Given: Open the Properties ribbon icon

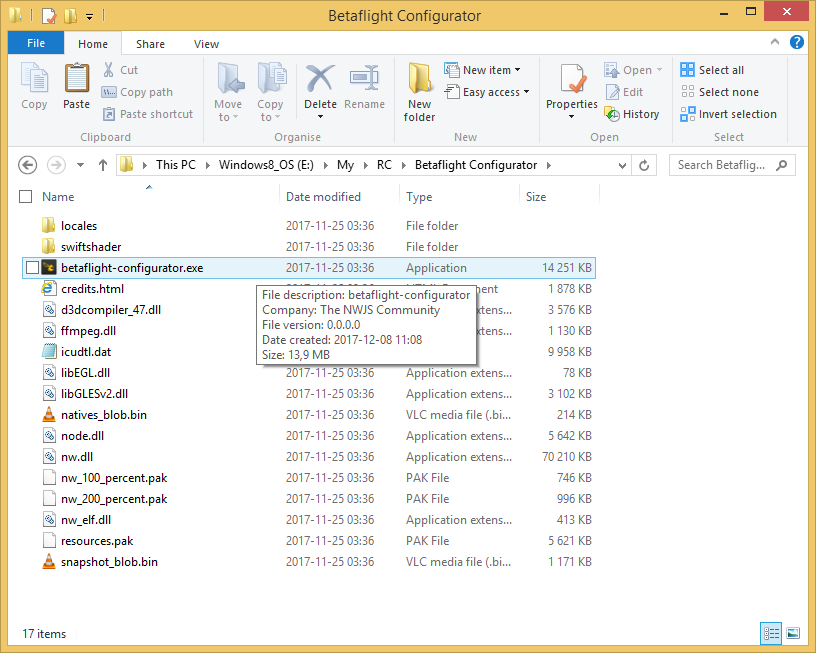Looking at the screenshot, I should (x=572, y=81).
